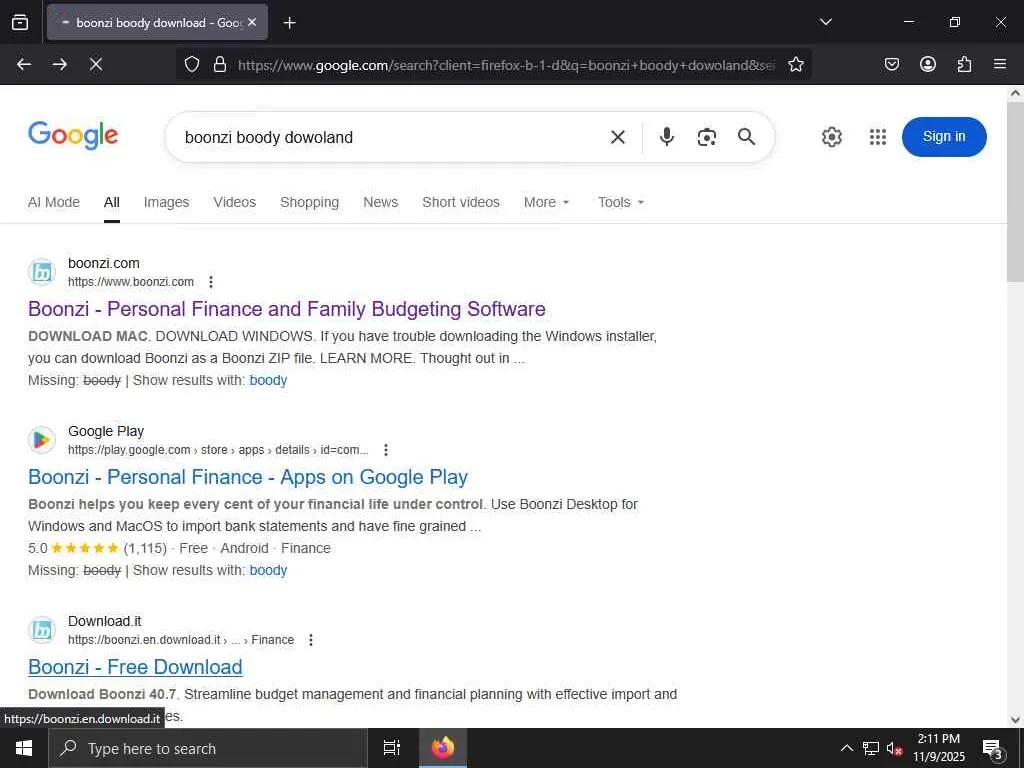Open Google quick settings gear
Viewport: 1024px width, 768px height.
831,136
